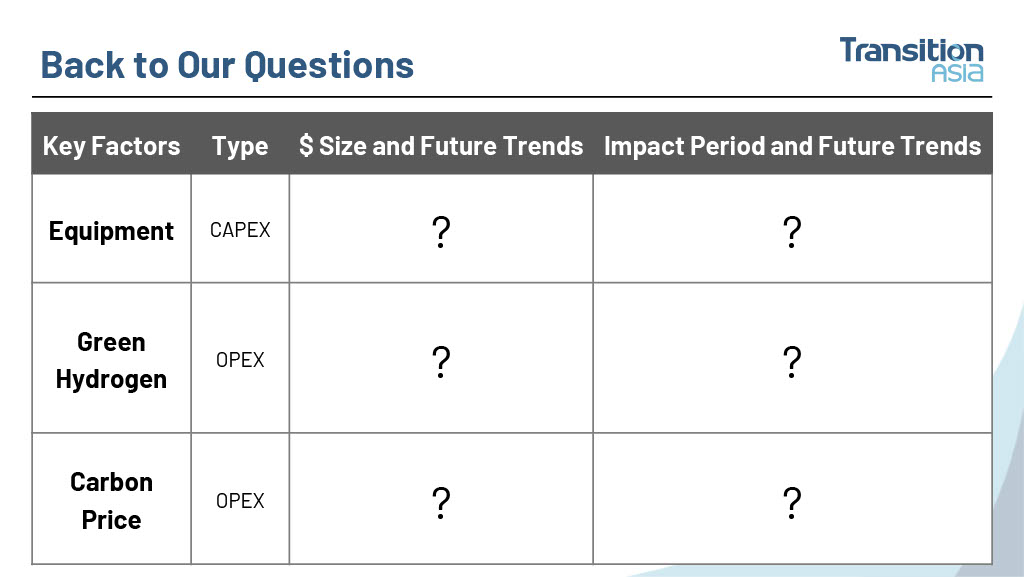This screenshot has height=577, width=1024.
Task: Click the 'Key Factors' column header
Action: click(112, 146)
